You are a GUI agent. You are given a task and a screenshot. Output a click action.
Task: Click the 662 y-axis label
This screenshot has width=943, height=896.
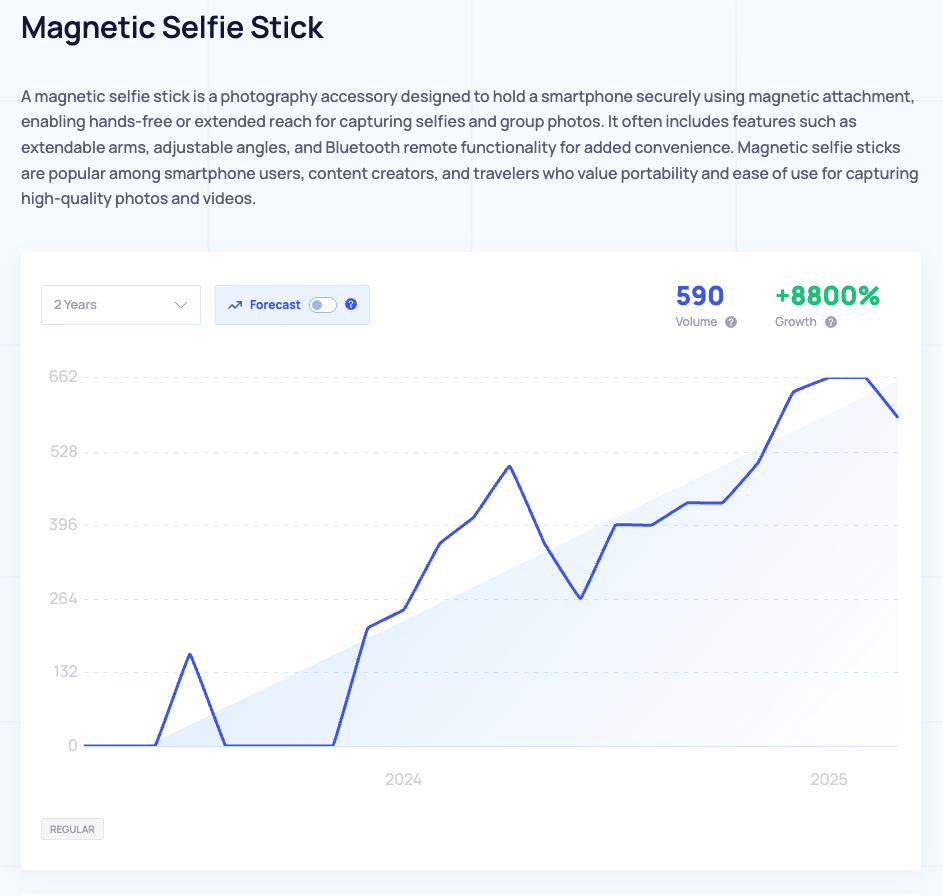click(63, 376)
